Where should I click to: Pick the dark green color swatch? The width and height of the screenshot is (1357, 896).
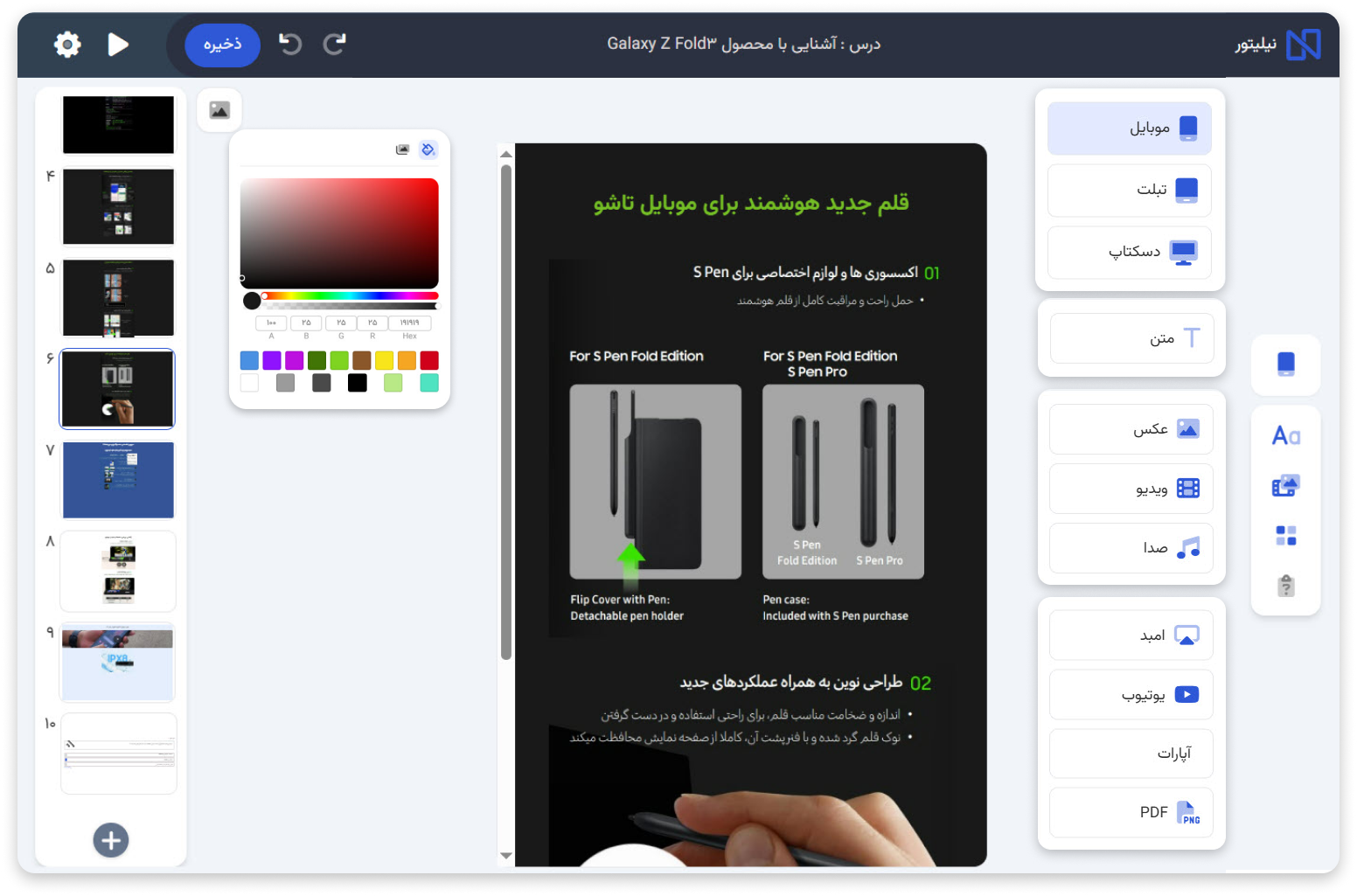coord(317,360)
